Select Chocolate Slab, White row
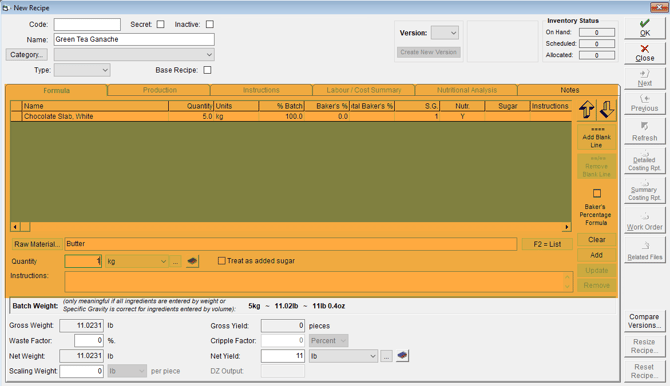 click(291, 116)
